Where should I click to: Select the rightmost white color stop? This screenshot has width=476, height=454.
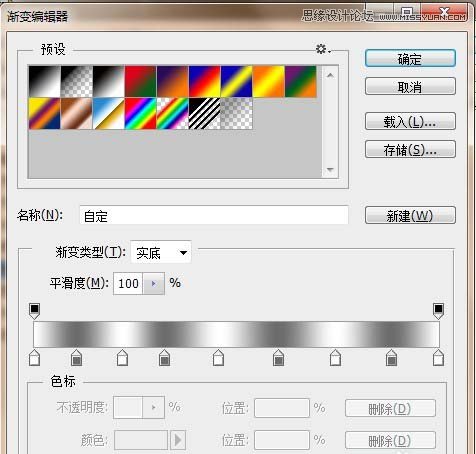pos(438,358)
